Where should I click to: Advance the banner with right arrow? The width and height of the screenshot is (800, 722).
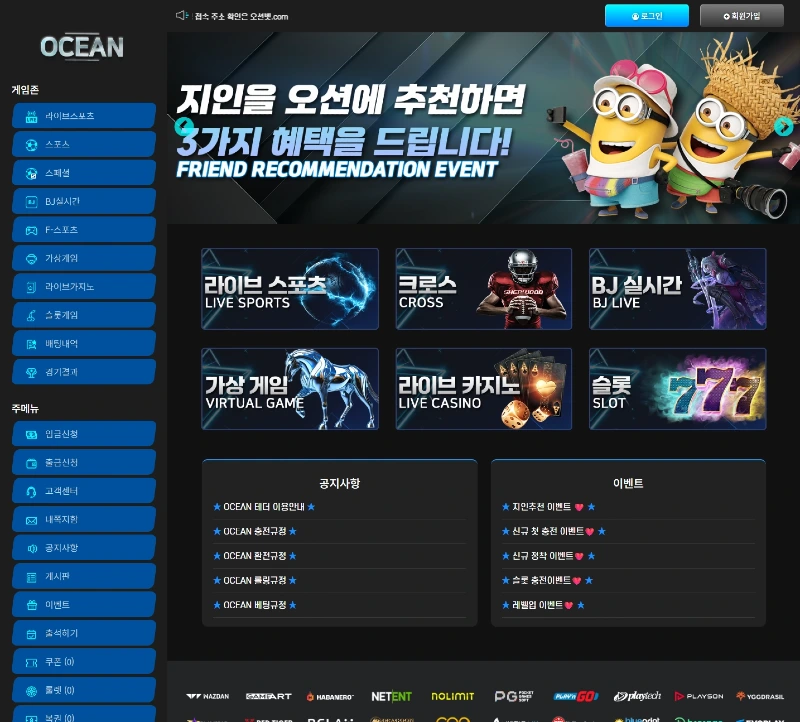[x=784, y=126]
